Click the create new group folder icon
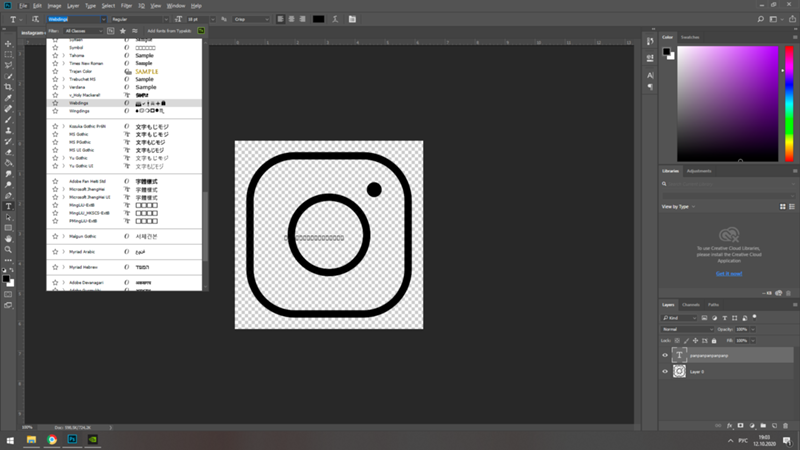The image size is (800, 450). point(763,426)
